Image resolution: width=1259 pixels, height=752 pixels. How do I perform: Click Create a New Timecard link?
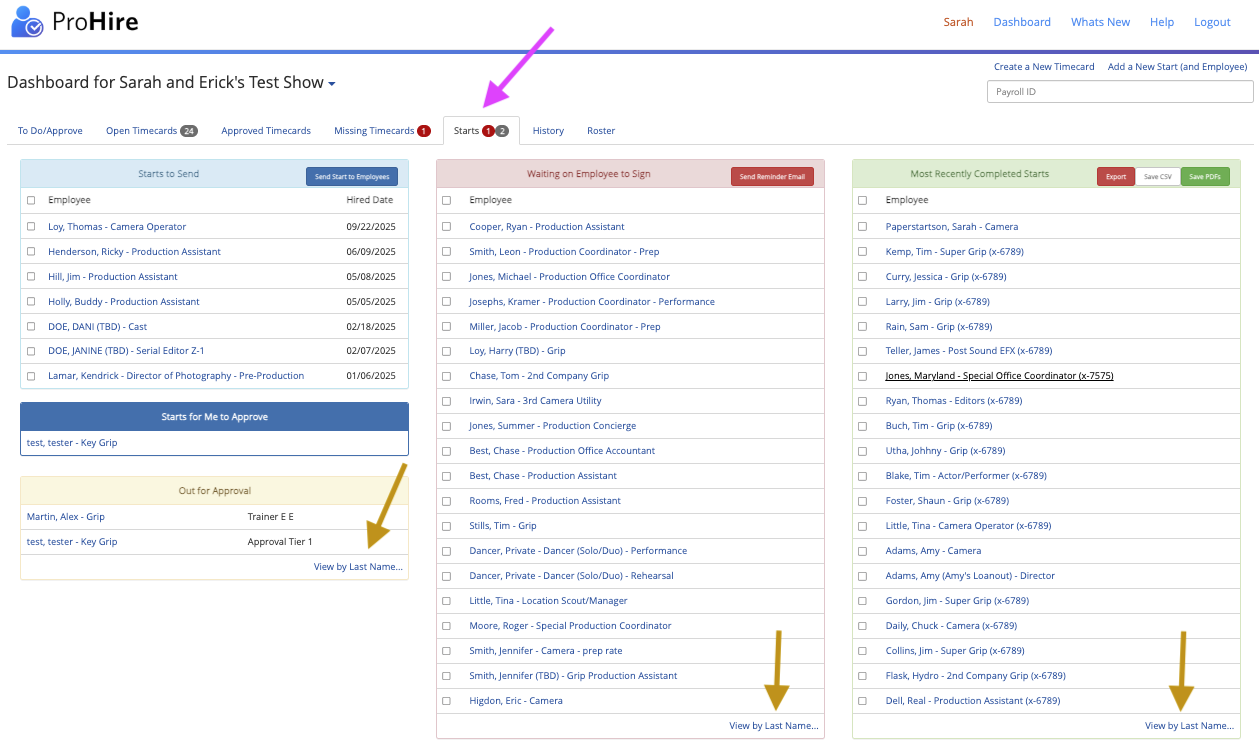(1044, 67)
